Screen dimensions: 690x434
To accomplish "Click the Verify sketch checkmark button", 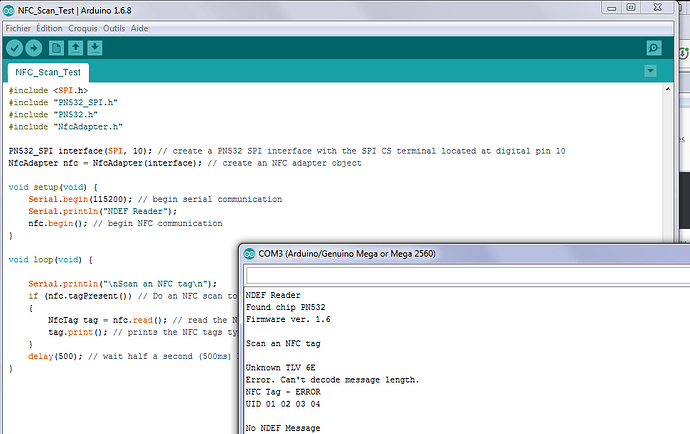I will click(x=15, y=48).
